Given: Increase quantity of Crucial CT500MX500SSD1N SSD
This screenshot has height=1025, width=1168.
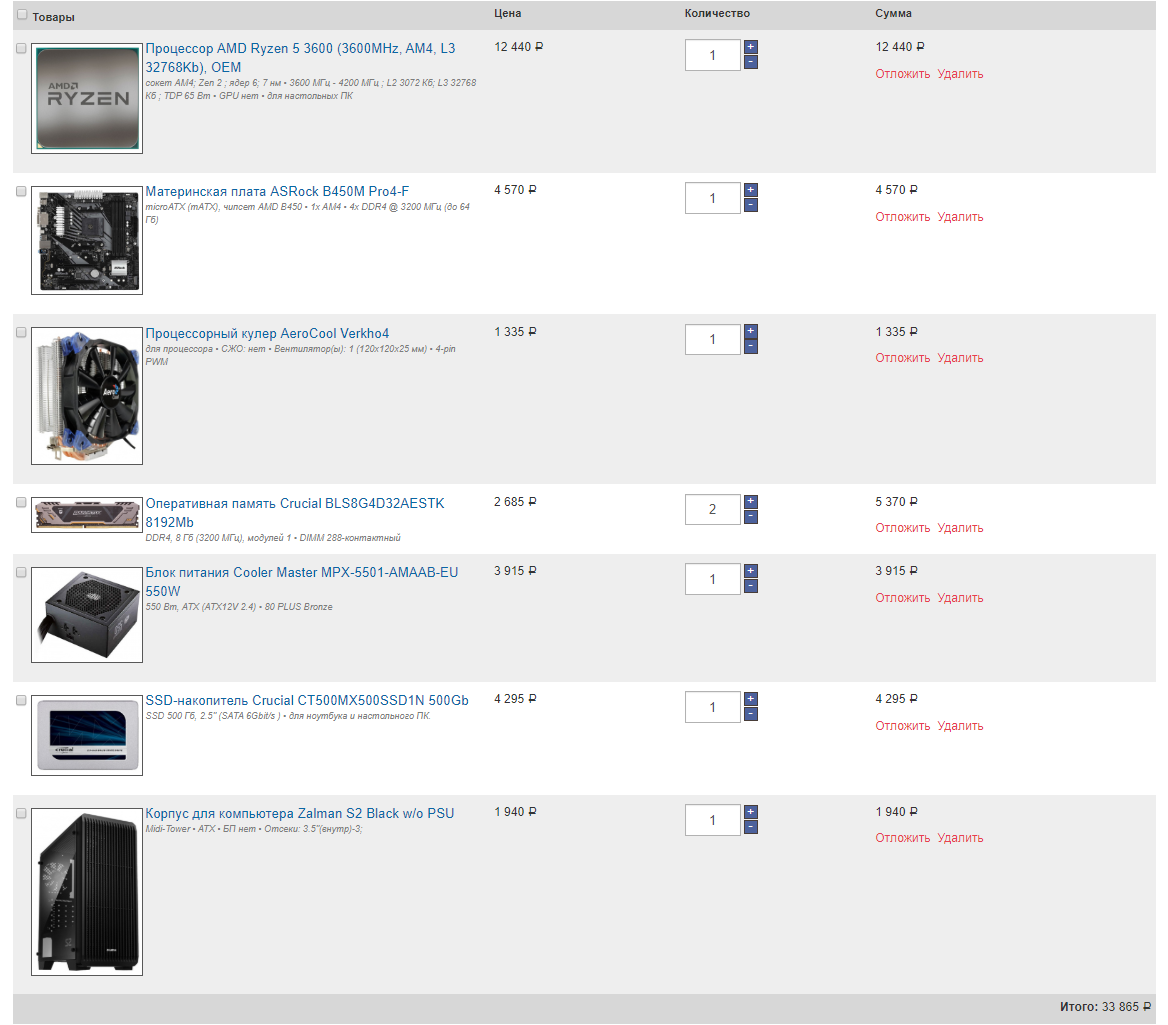Looking at the screenshot, I should point(751,699).
